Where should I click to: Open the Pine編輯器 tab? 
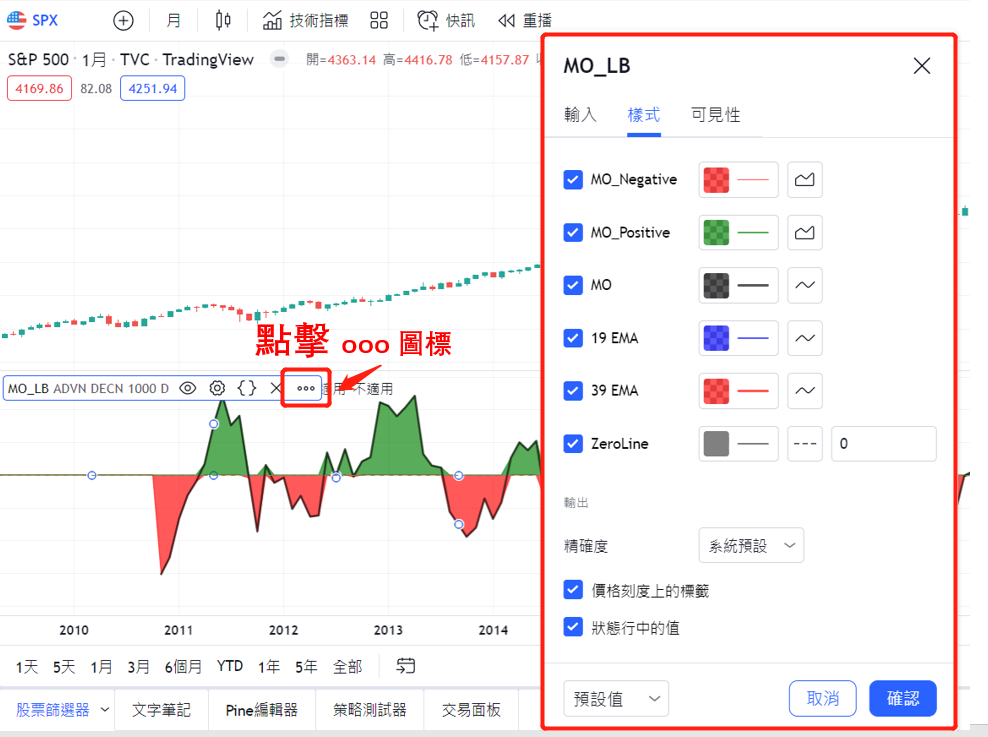(x=261, y=710)
